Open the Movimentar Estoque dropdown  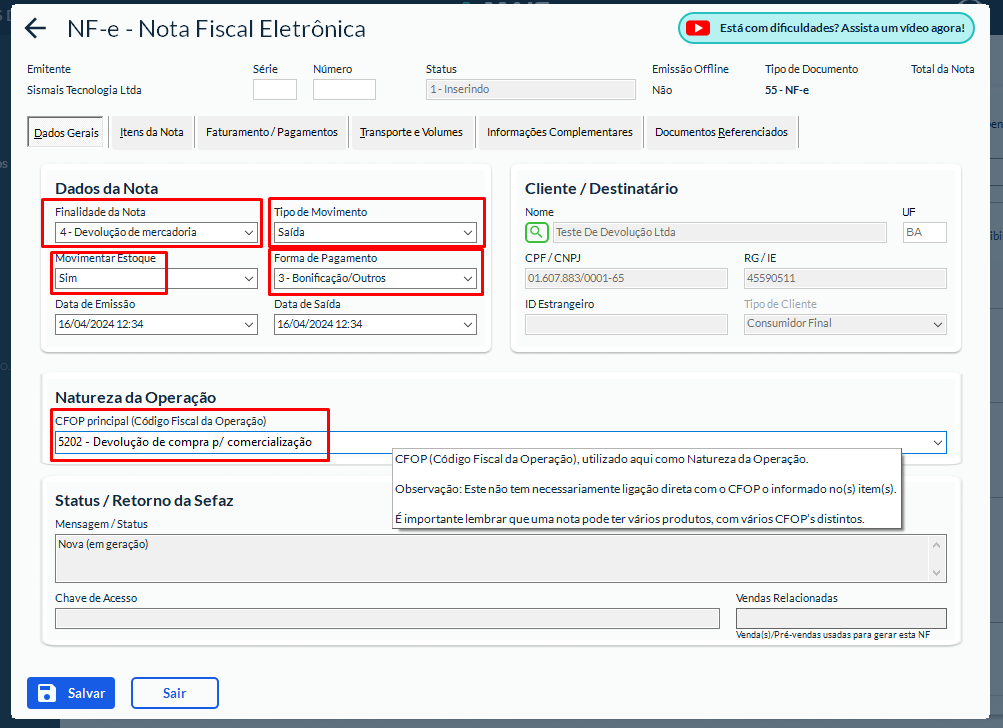click(x=157, y=279)
